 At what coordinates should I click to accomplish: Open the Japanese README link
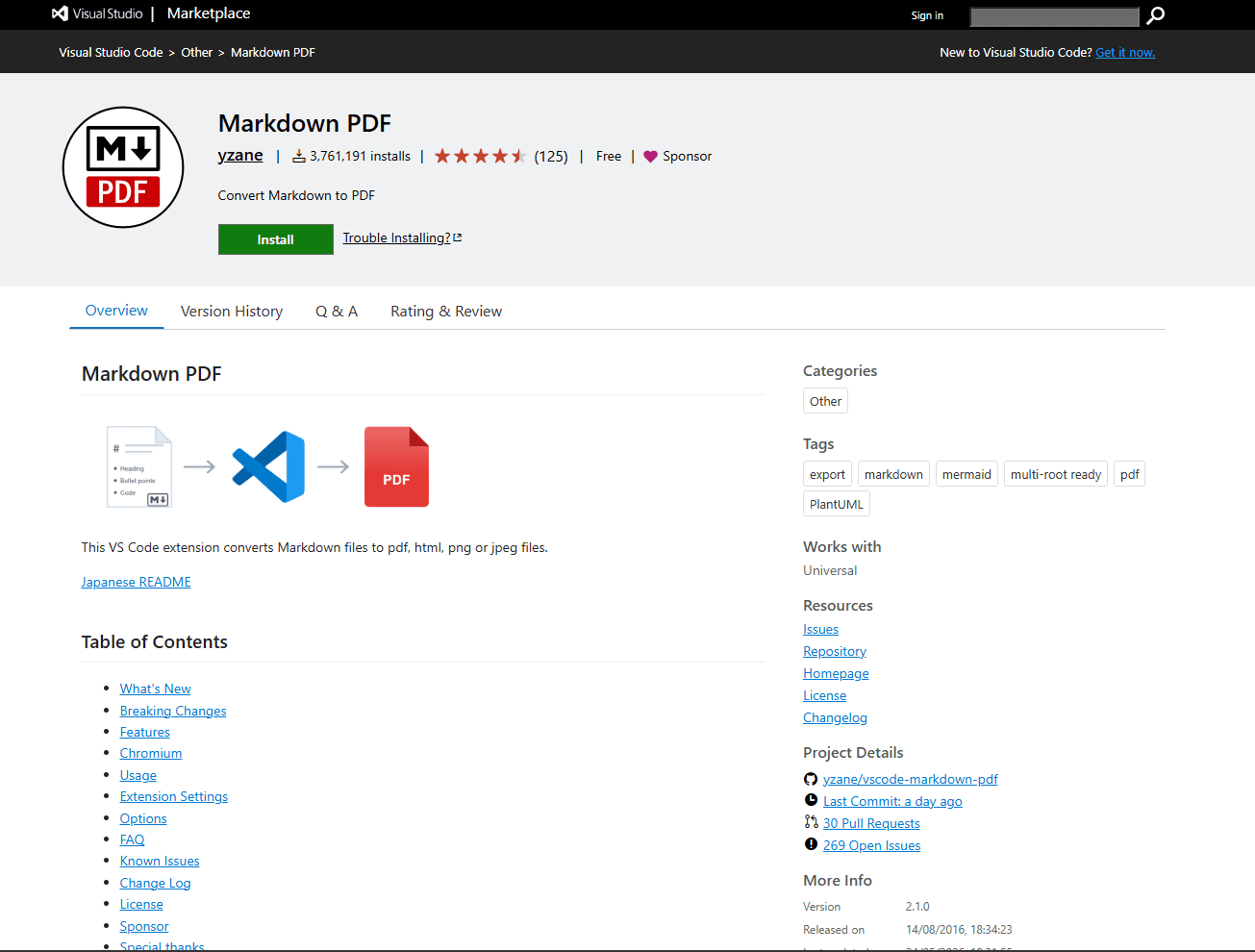[x=136, y=582]
